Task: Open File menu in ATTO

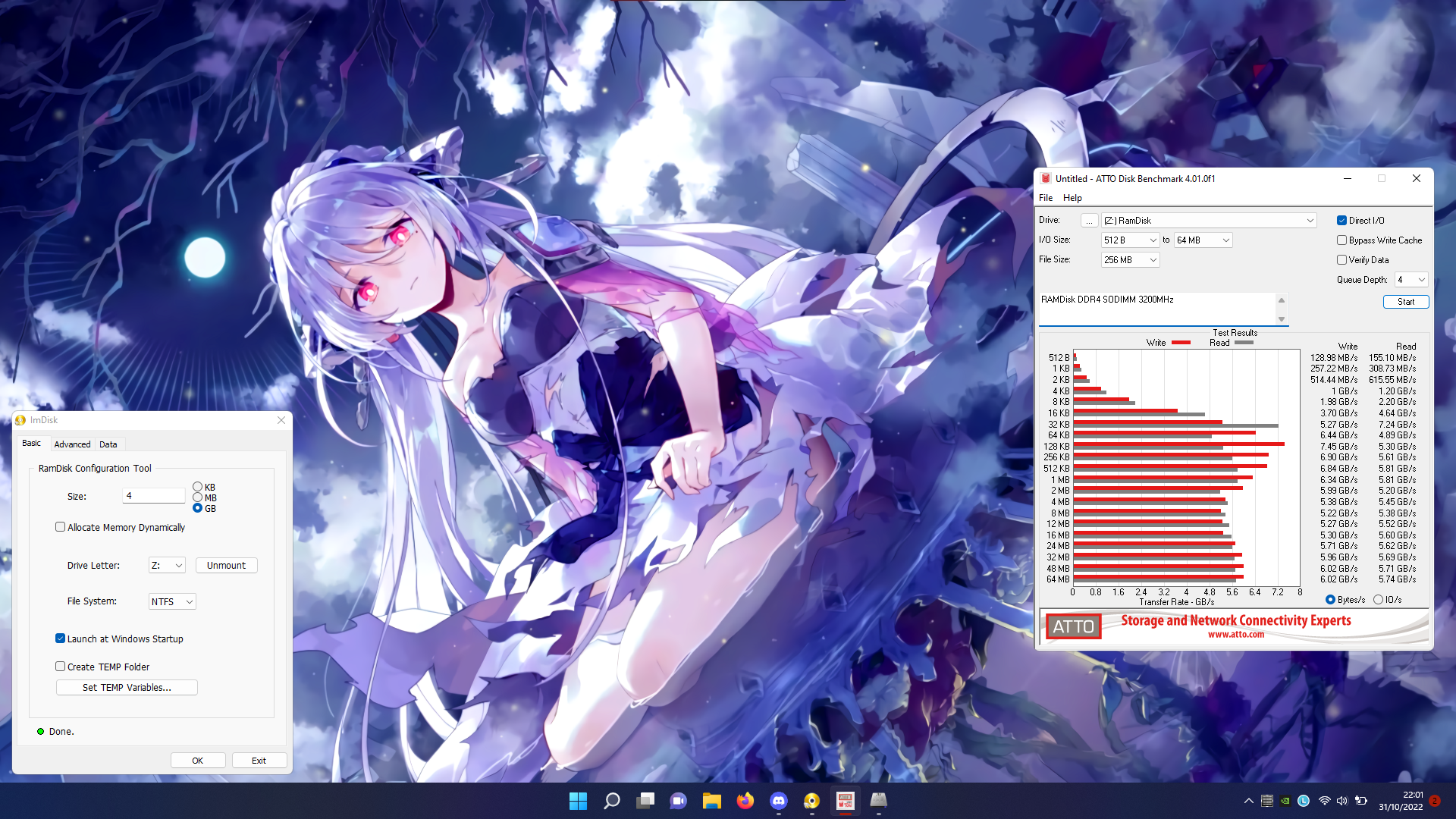Action: click(1046, 198)
